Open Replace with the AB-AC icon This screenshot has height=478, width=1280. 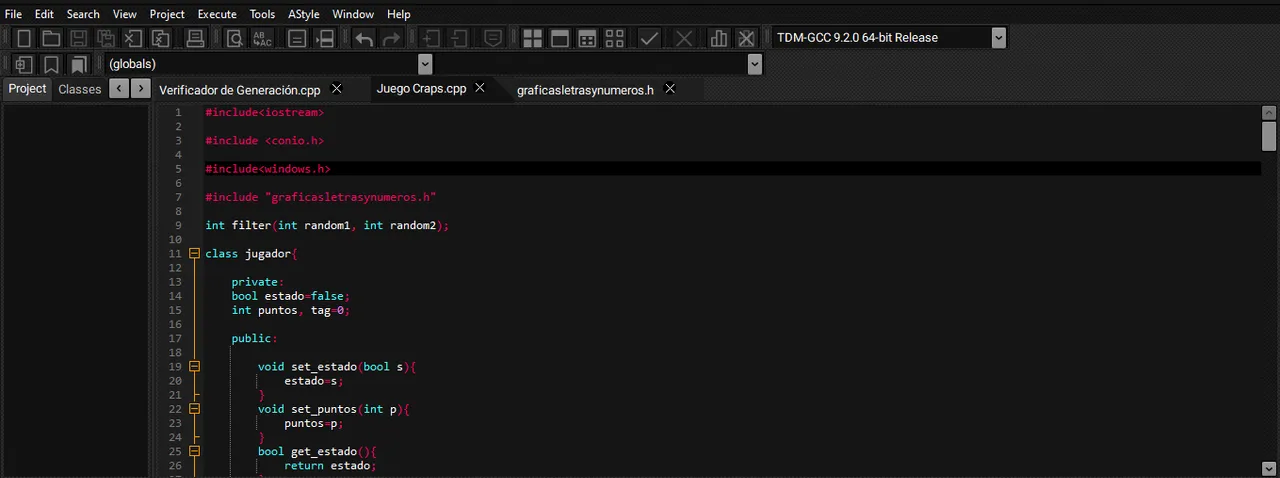click(262, 38)
